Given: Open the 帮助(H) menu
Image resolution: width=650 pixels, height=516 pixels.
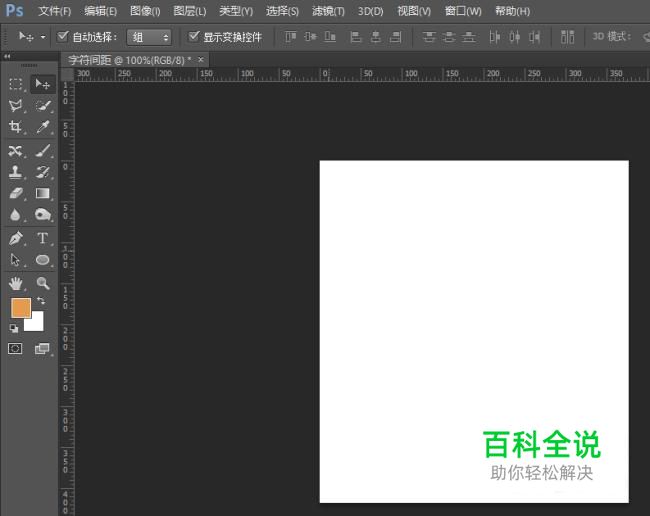Looking at the screenshot, I should click(512, 11).
